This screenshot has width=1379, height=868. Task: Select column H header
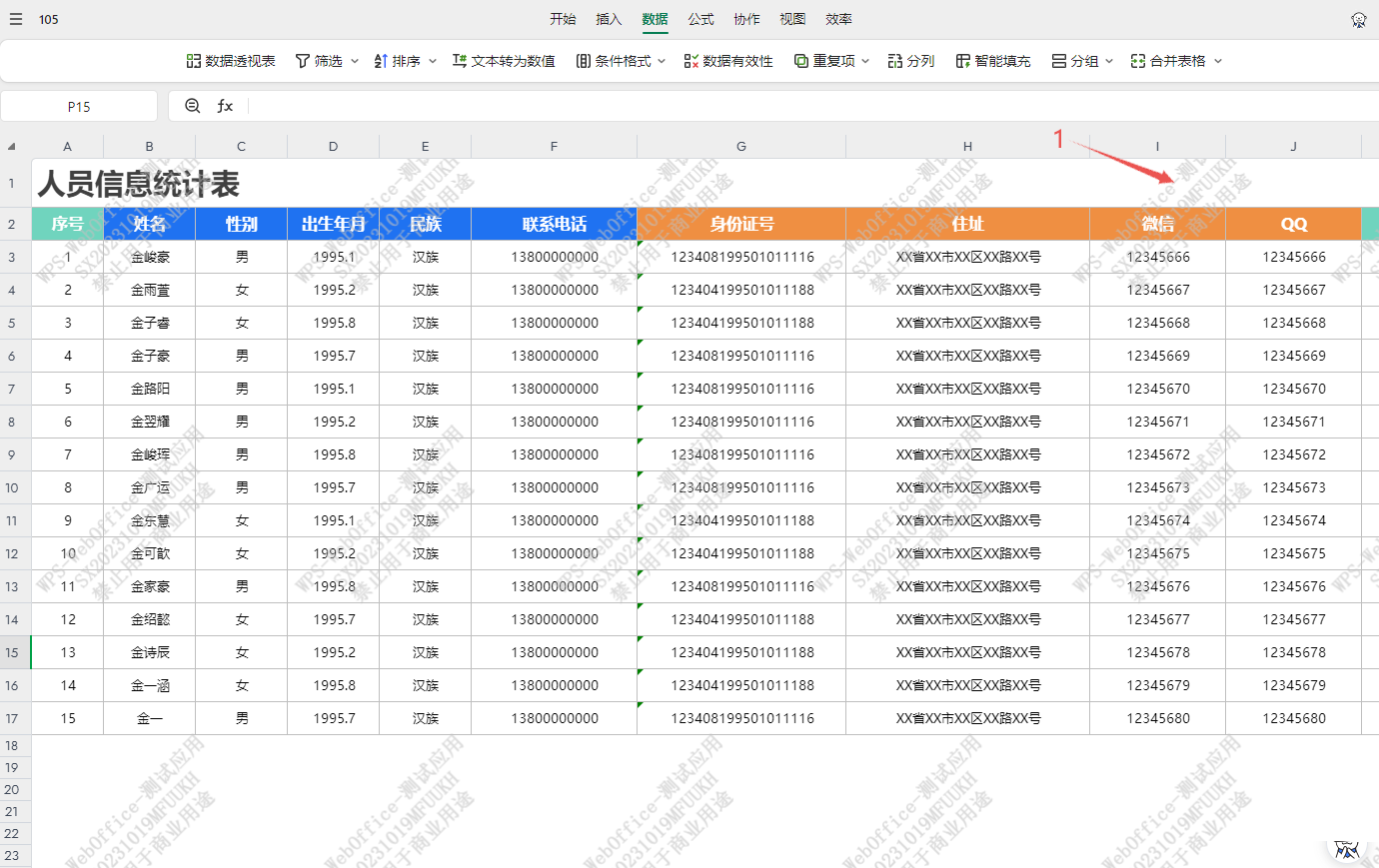point(967,146)
